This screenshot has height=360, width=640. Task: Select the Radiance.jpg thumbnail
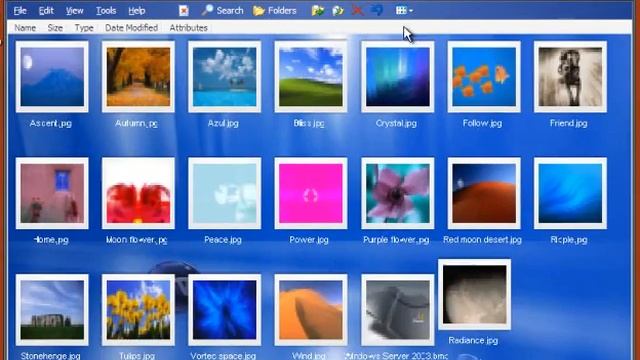click(474, 294)
